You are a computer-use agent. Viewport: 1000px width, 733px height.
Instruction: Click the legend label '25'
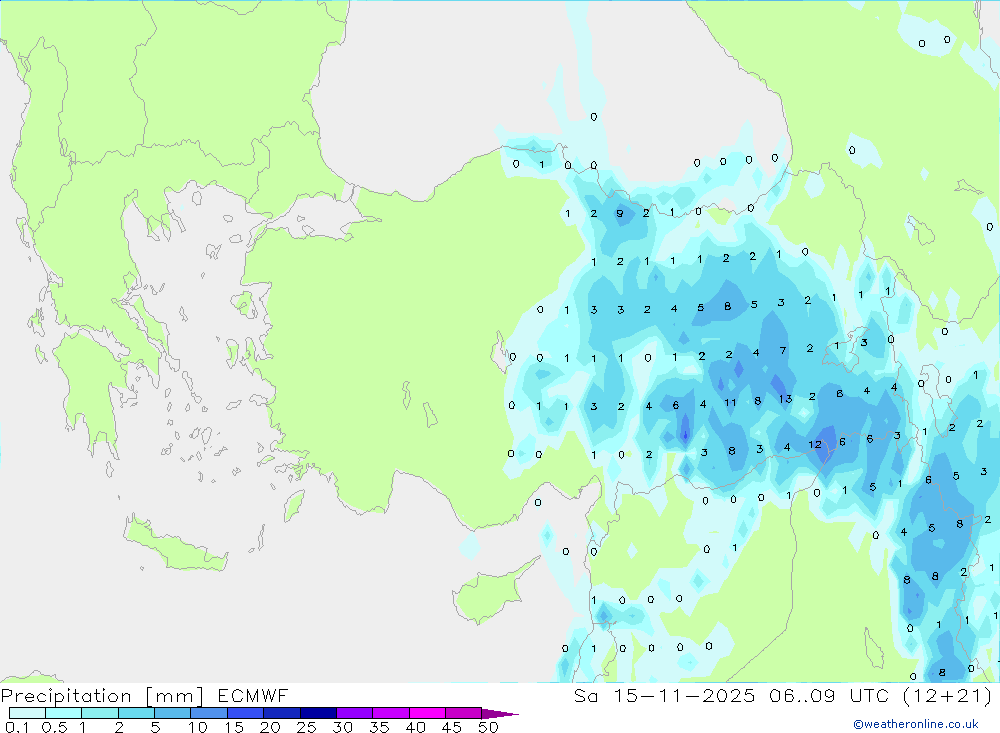pos(306,727)
